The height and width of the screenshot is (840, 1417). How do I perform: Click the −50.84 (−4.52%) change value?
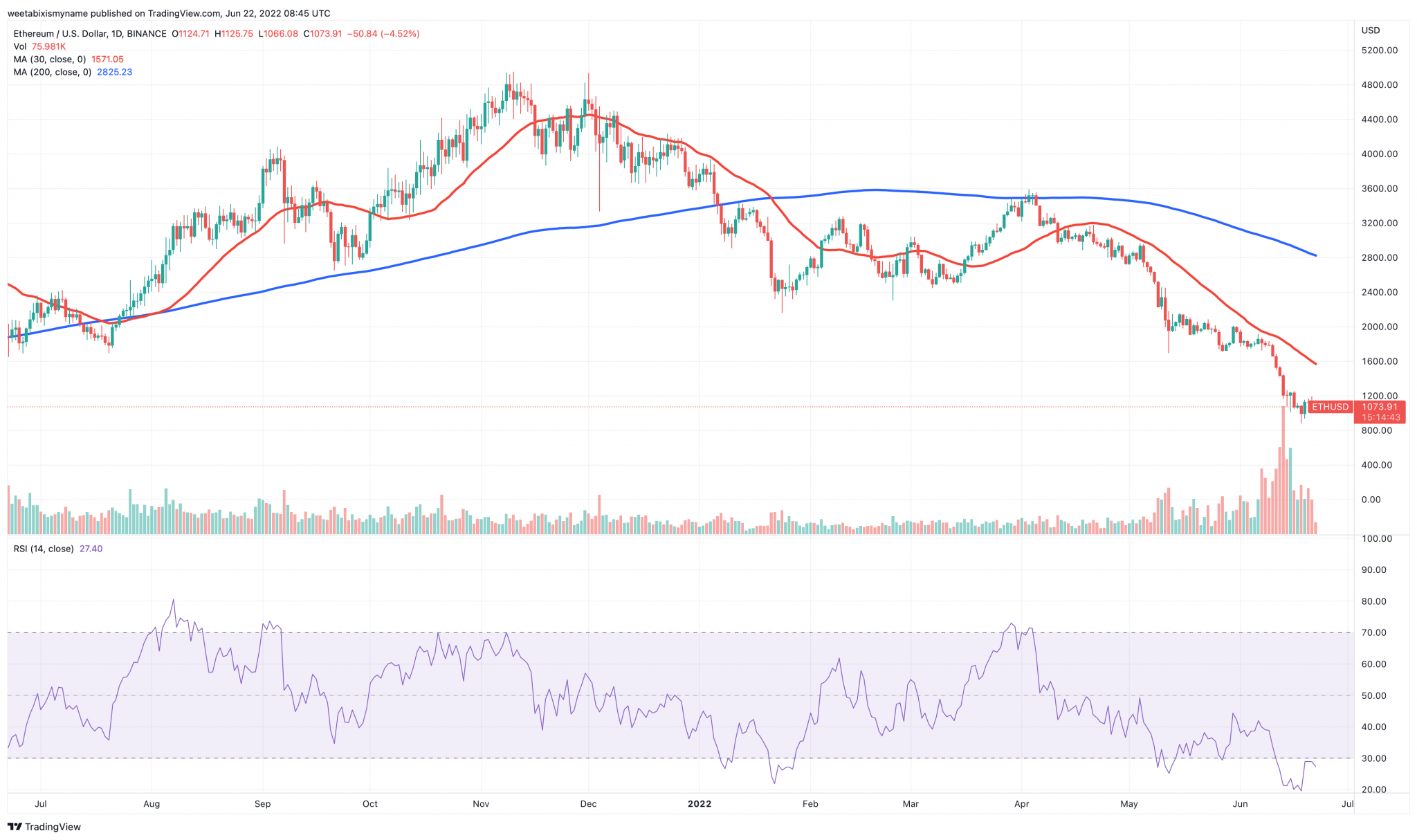[x=383, y=34]
